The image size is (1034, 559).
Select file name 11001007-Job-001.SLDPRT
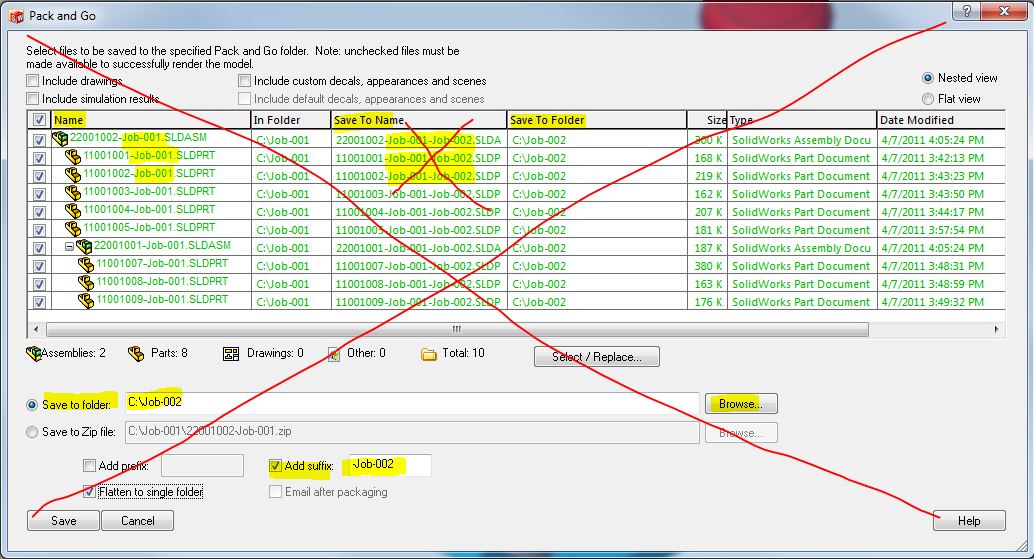(x=162, y=263)
